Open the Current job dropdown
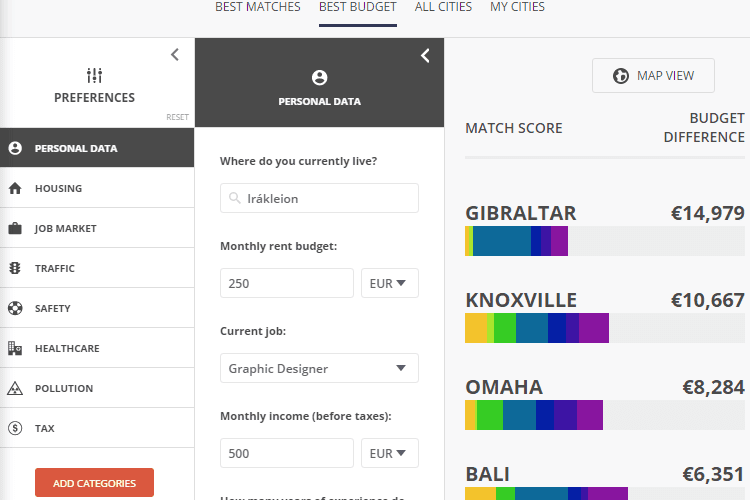The width and height of the screenshot is (750, 500). point(320,368)
